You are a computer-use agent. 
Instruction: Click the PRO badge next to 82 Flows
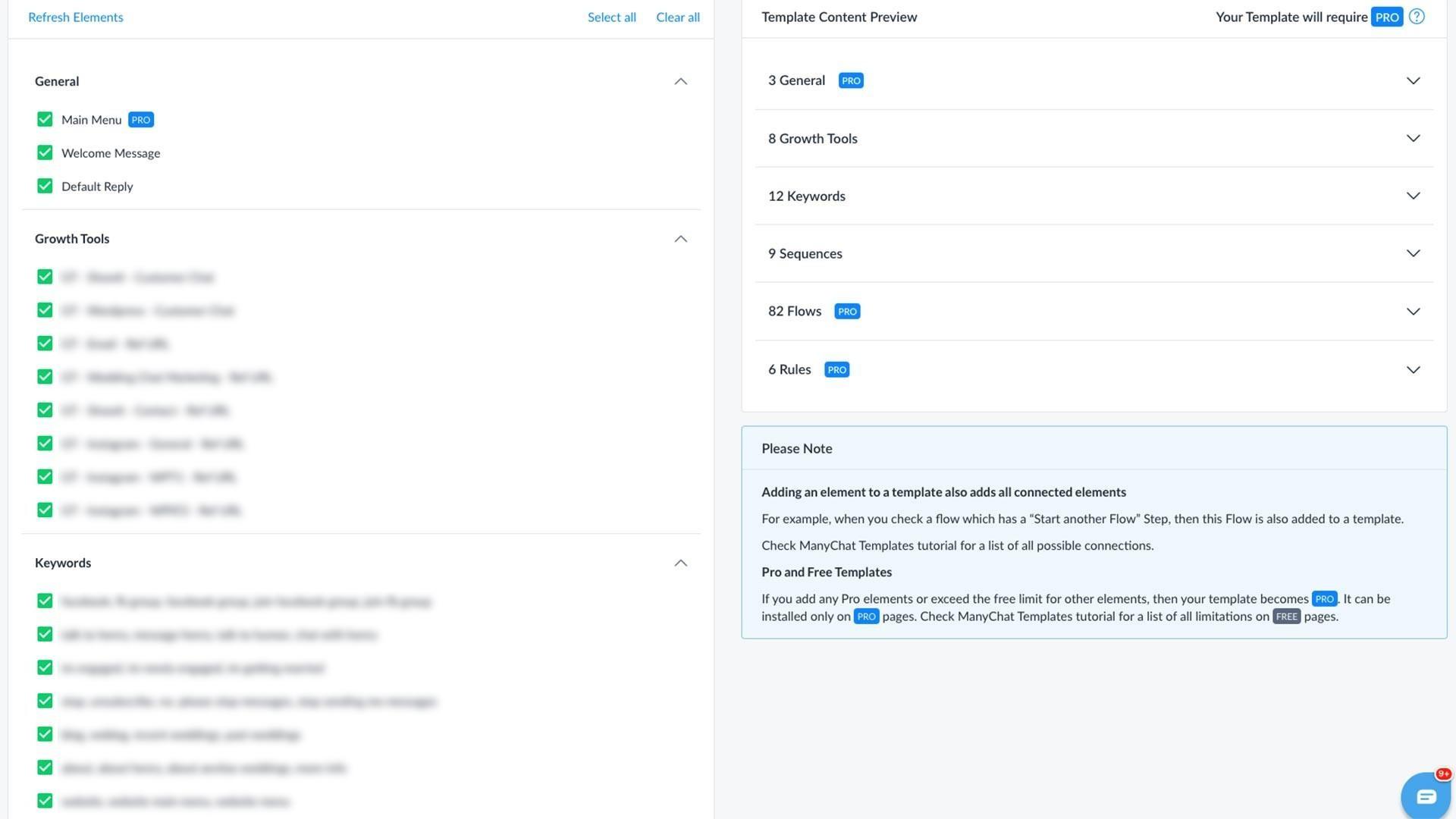click(x=847, y=312)
